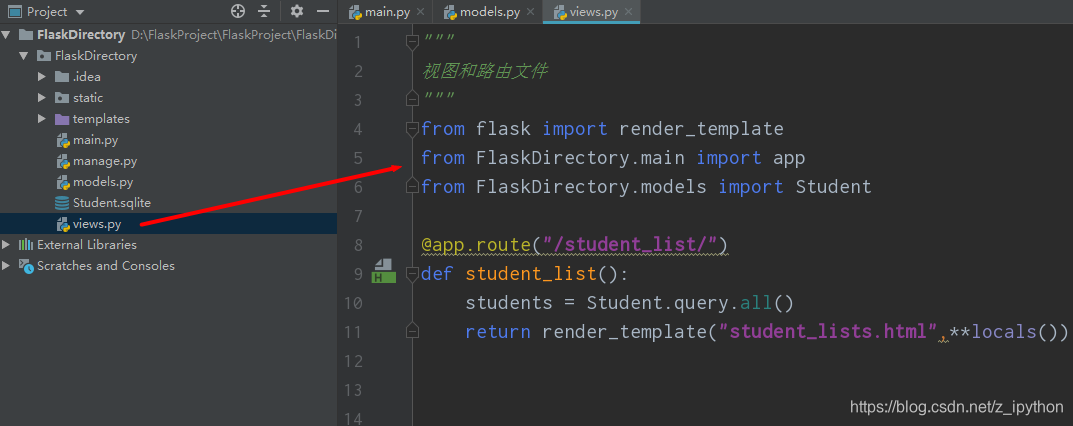Click the word Student on line 6
The height and width of the screenshot is (426, 1073).
pos(833,187)
